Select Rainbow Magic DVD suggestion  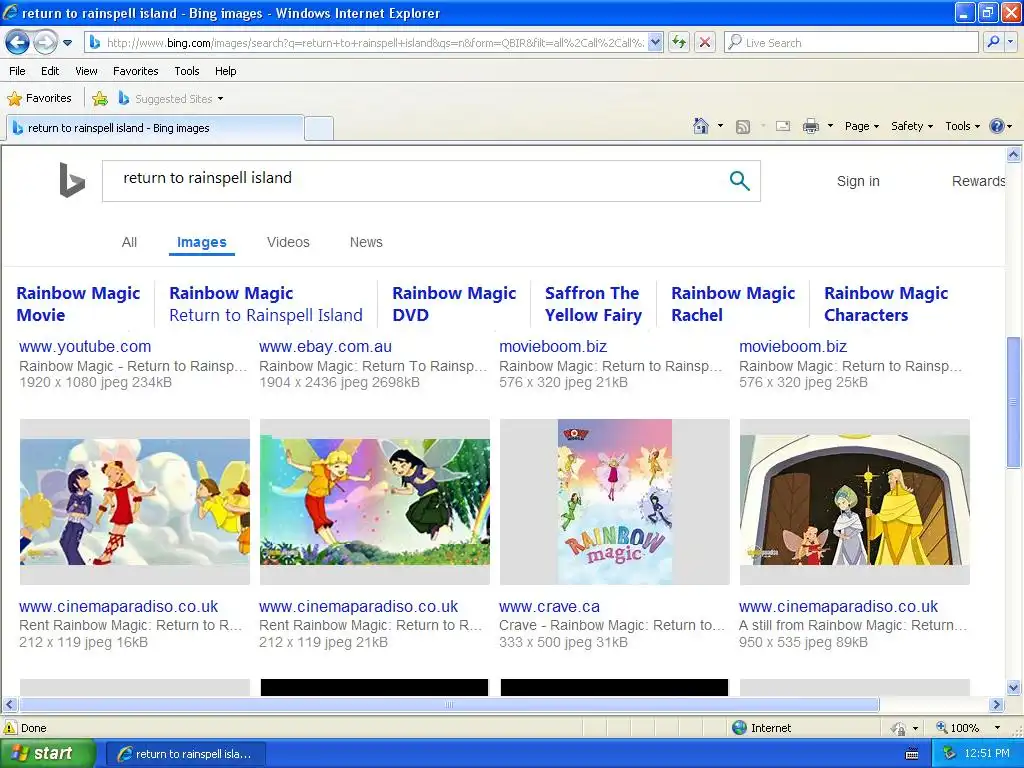tap(454, 304)
